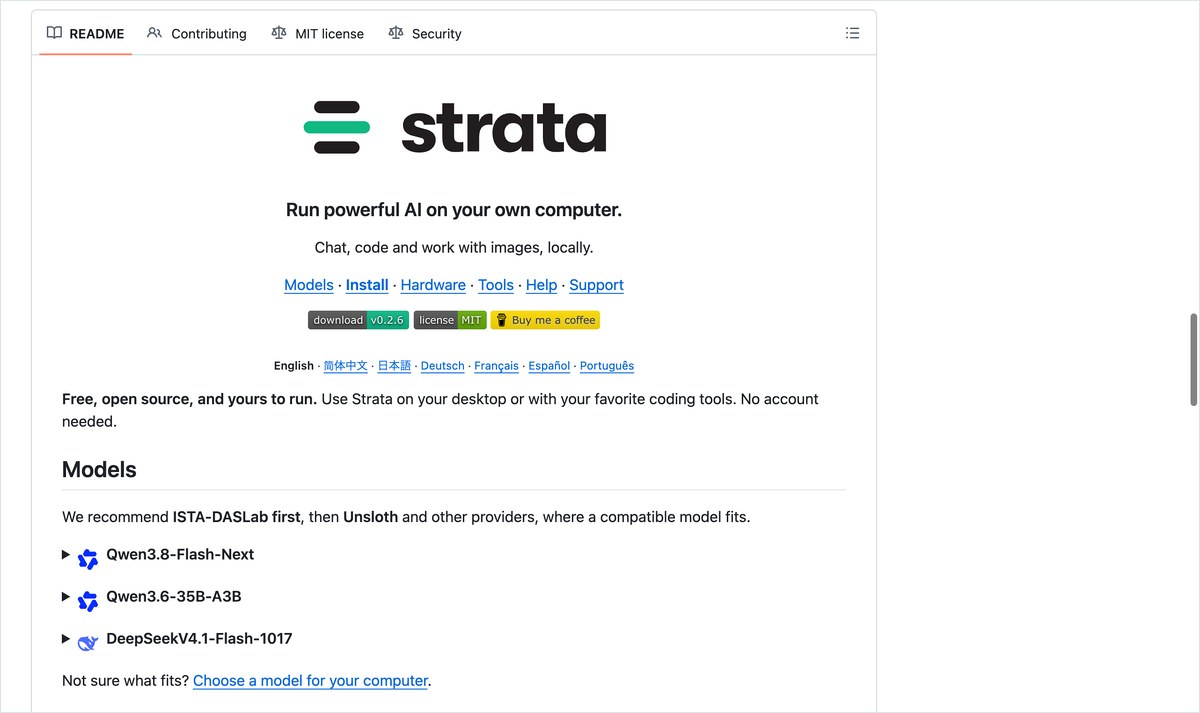Click the DeepSeekV4.1-Flash-1017 model name
This screenshot has height=713, width=1200.
pos(199,638)
